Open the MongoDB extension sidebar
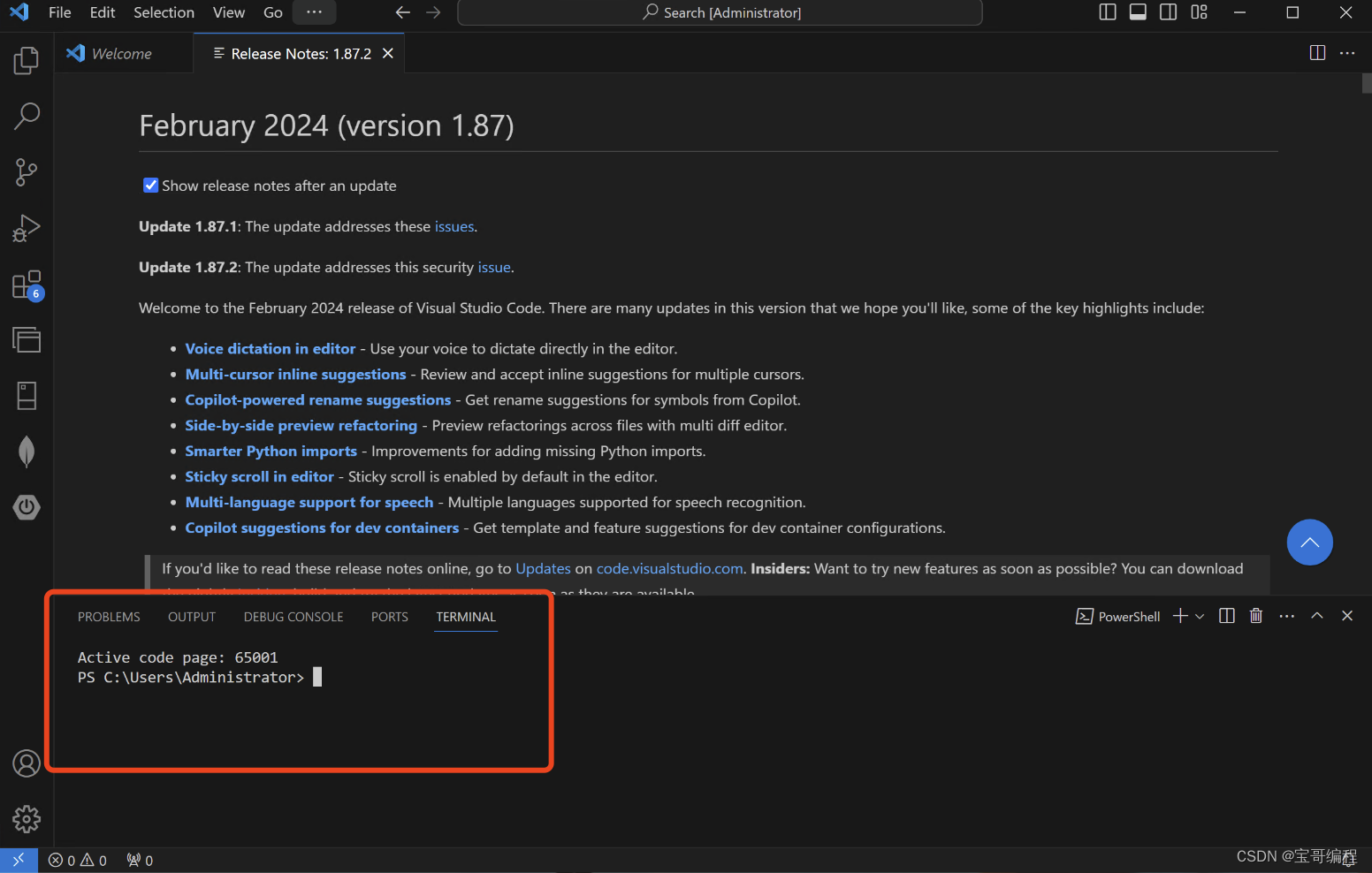 click(x=26, y=451)
